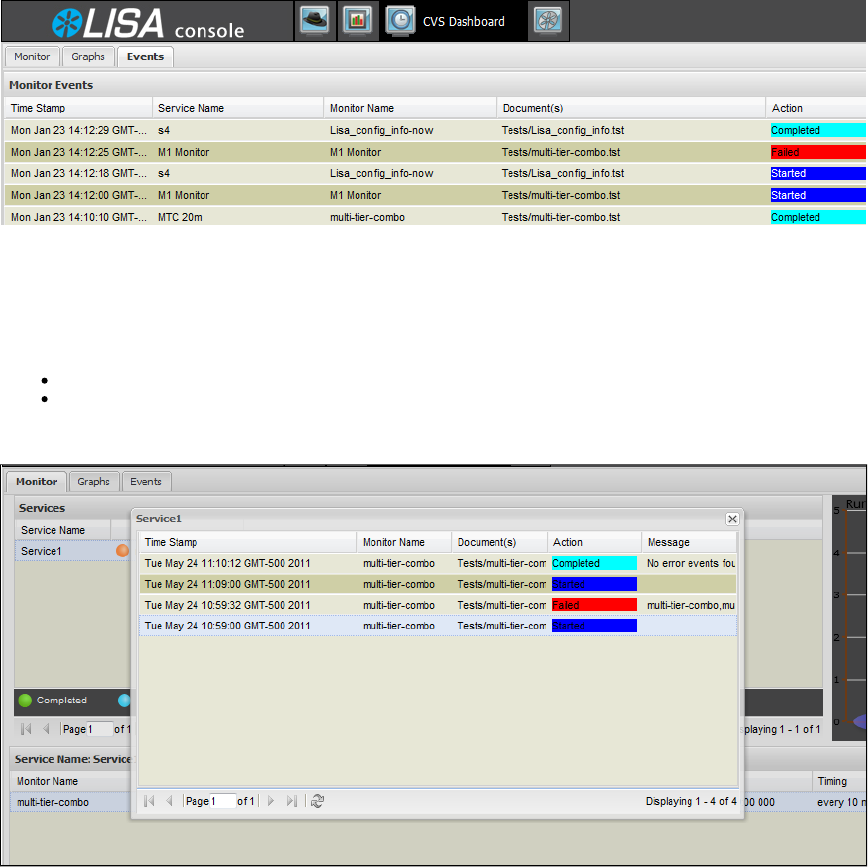Select the Monitor tab above Monitor Events
Viewport: 868px width, 867px height.
pos(32,56)
